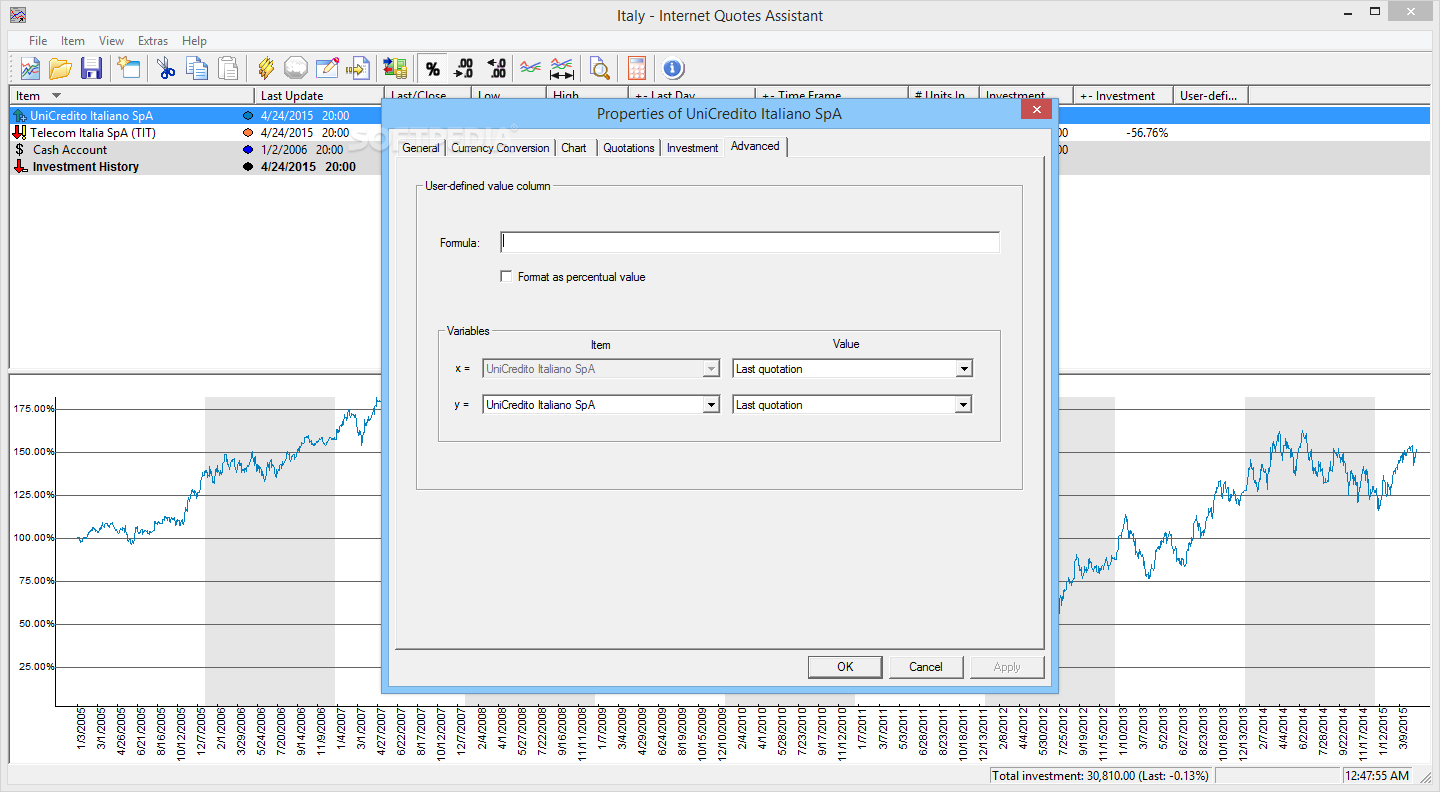This screenshot has width=1440, height=792.
Task: Click the red arrow icon beside Investment History
Action: point(19,166)
